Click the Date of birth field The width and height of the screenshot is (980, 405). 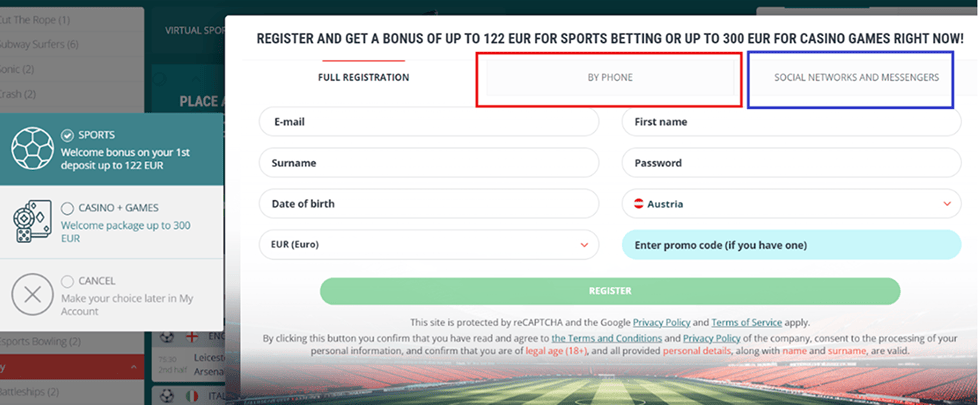click(428, 204)
